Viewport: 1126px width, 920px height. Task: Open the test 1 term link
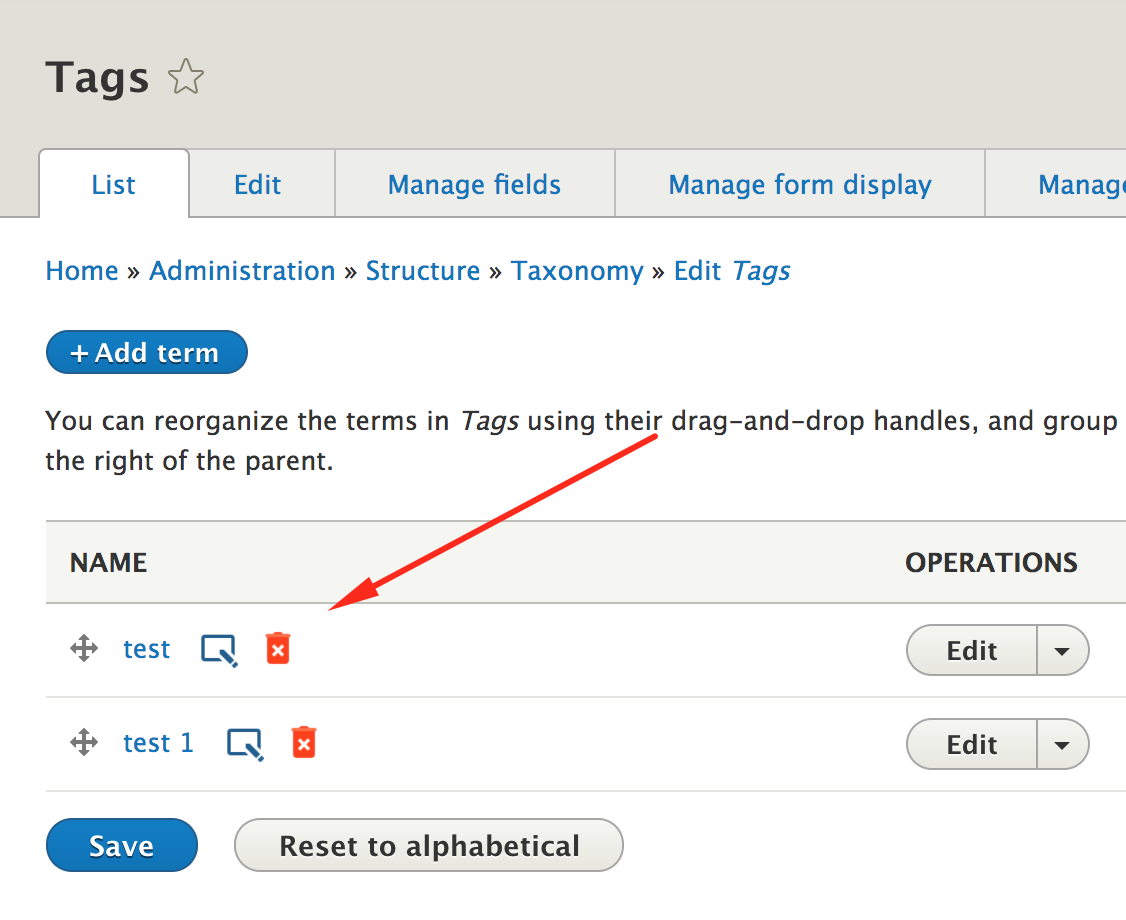point(158,743)
